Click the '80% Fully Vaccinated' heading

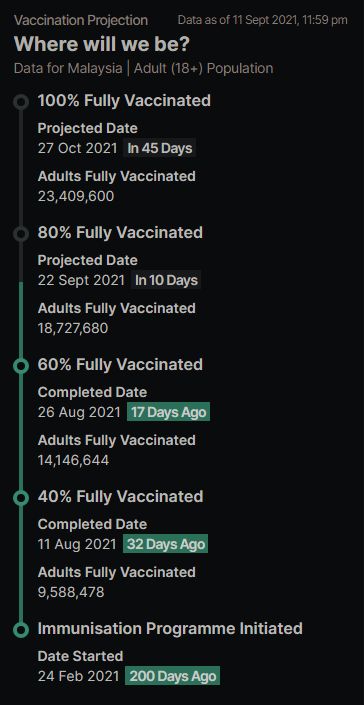pyautogui.click(x=120, y=232)
